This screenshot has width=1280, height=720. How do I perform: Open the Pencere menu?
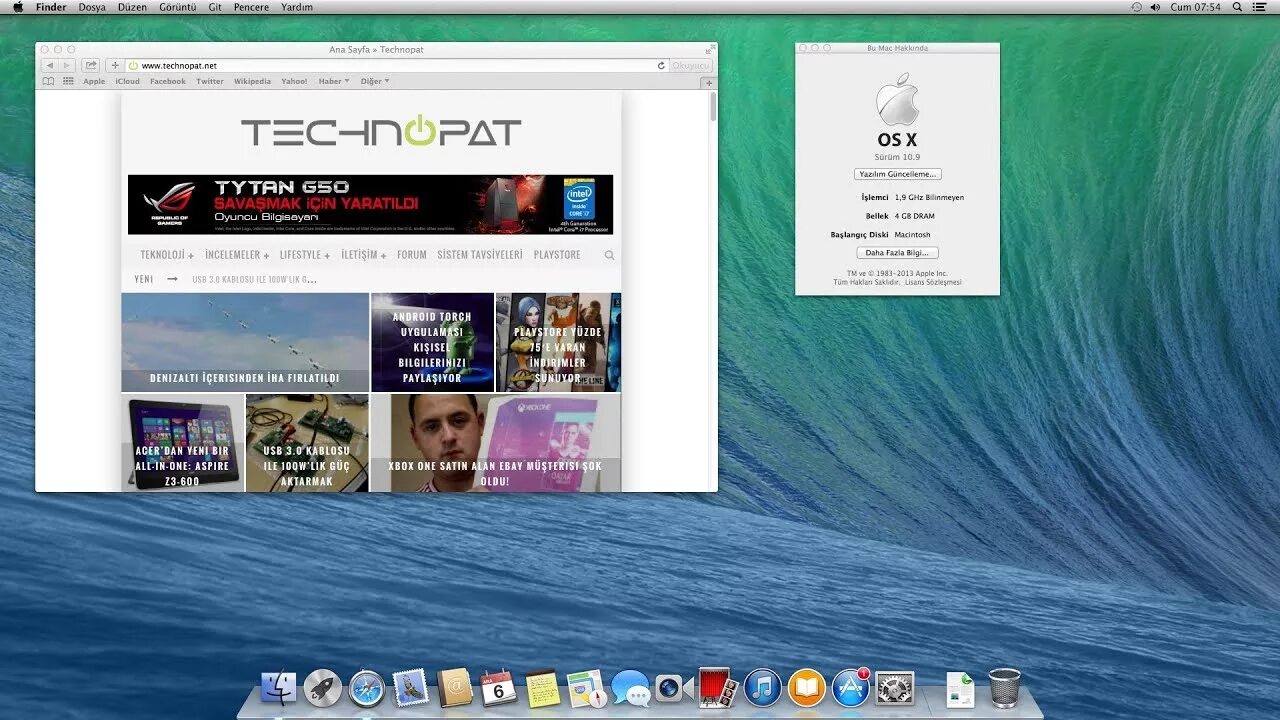click(x=251, y=7)
